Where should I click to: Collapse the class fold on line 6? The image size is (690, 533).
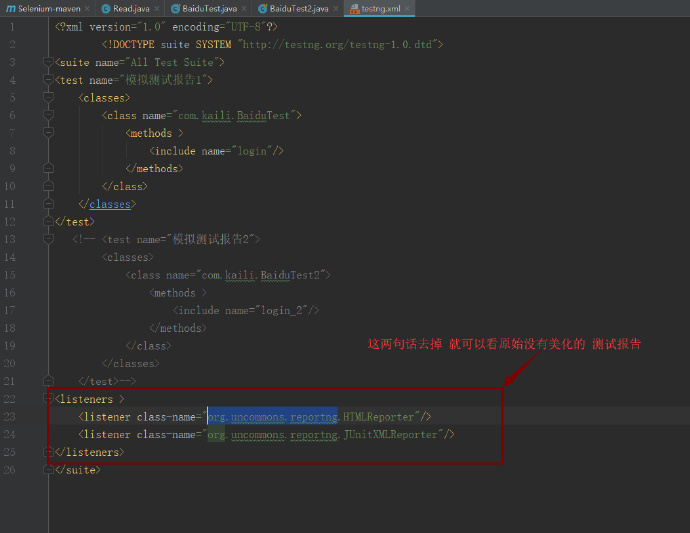coord(48,115)
